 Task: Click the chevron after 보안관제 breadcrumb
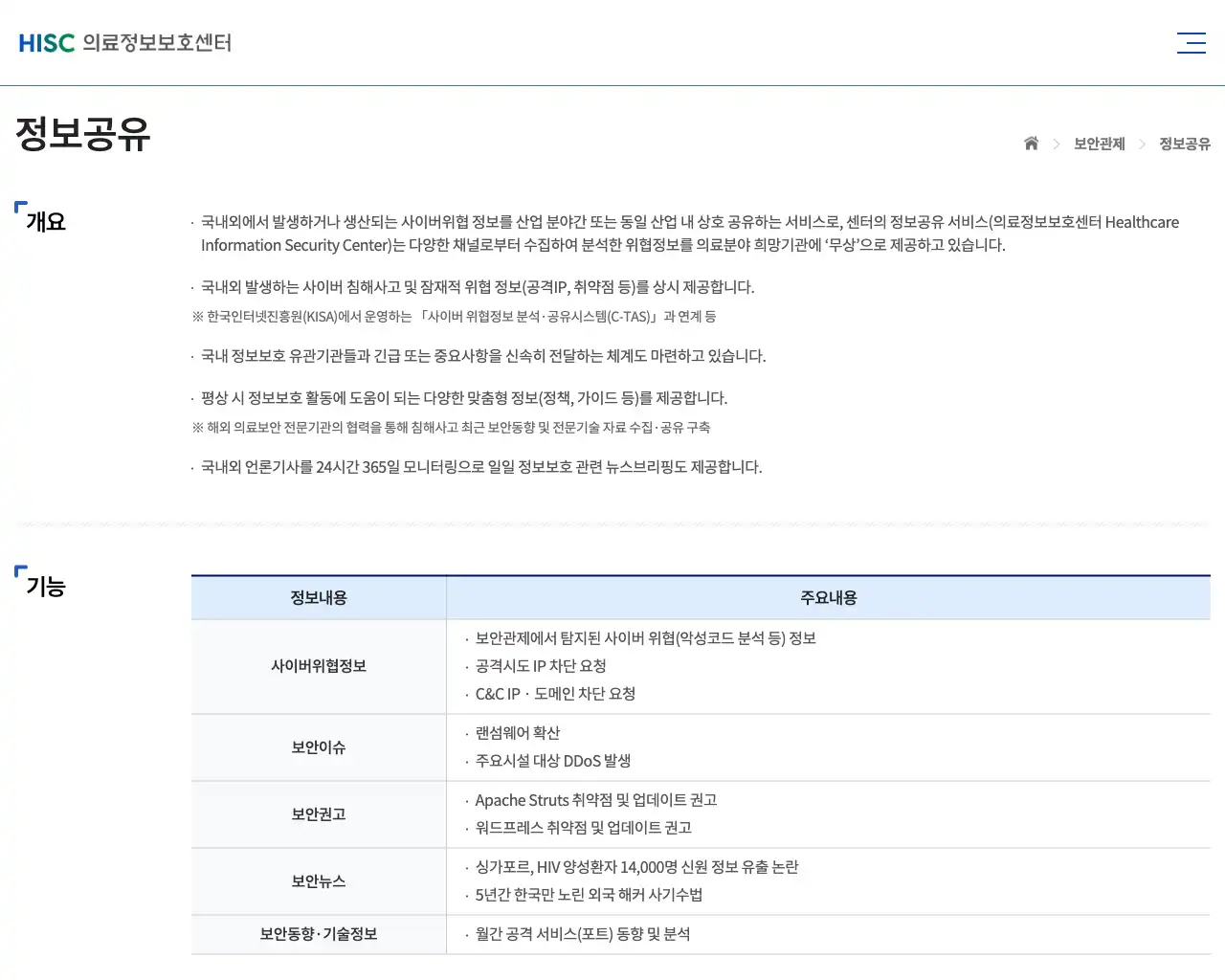tap(1142, 144)
